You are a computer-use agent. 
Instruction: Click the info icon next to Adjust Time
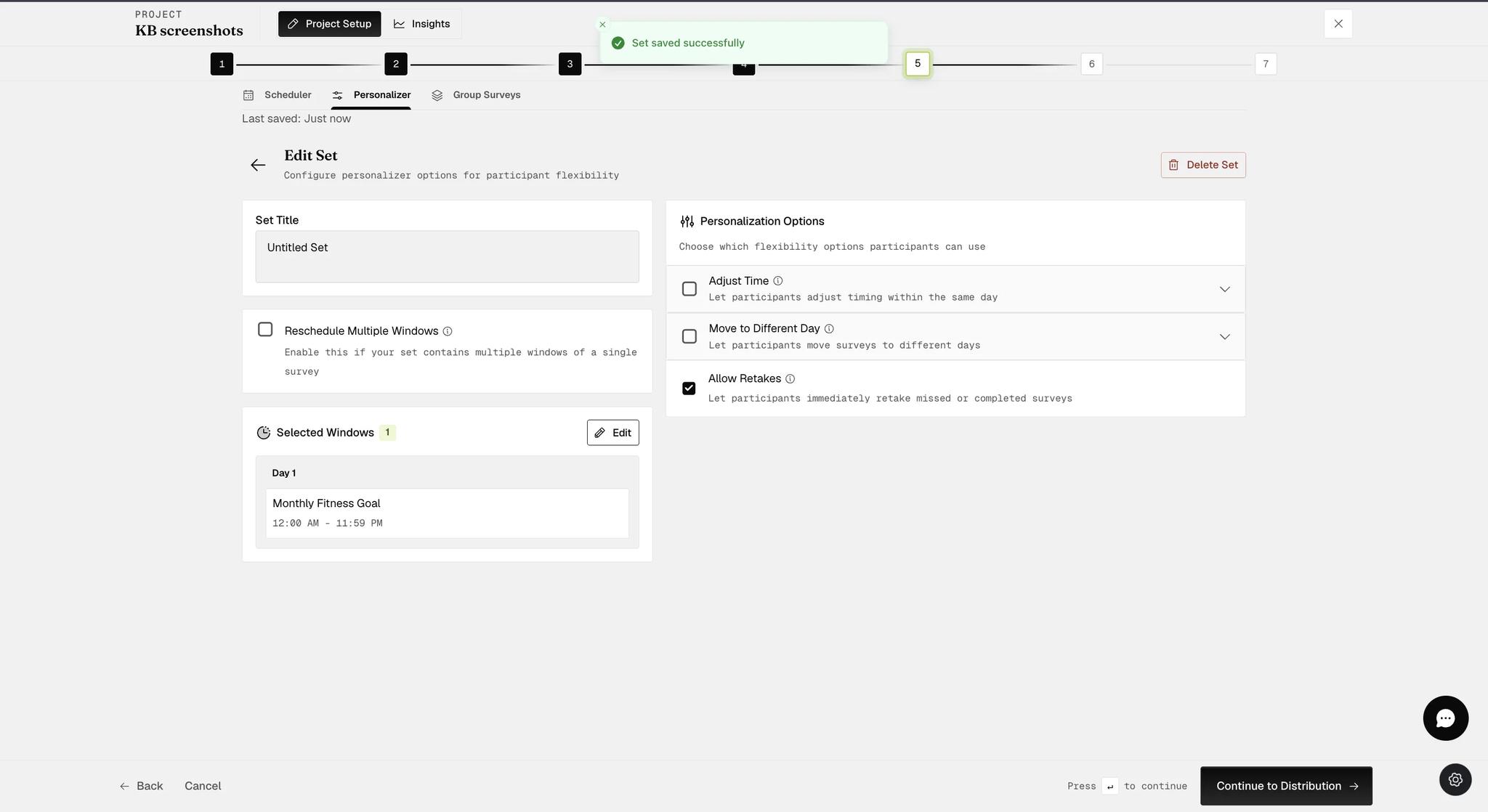point(777,281)
